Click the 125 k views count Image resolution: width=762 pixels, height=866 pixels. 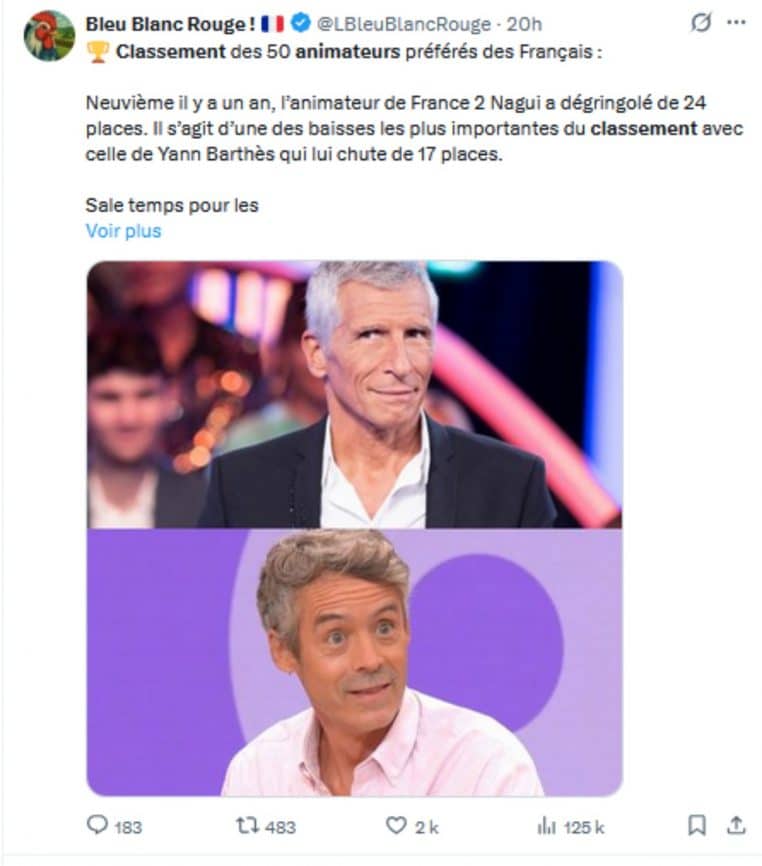pos(584,827)
